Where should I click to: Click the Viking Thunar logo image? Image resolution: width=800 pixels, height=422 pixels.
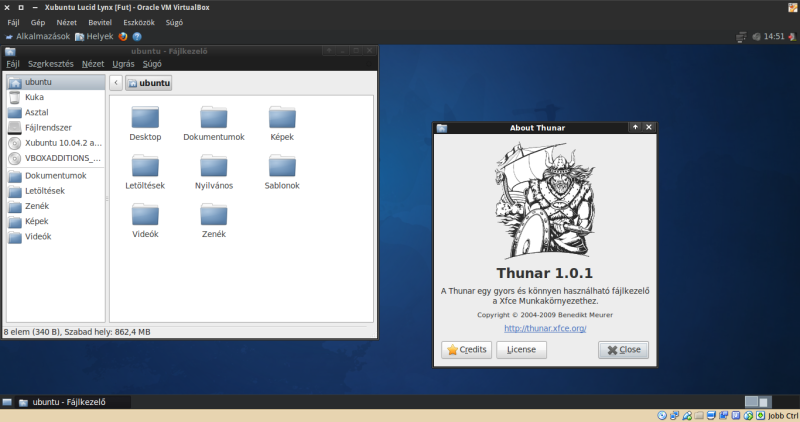pos(545,201)
